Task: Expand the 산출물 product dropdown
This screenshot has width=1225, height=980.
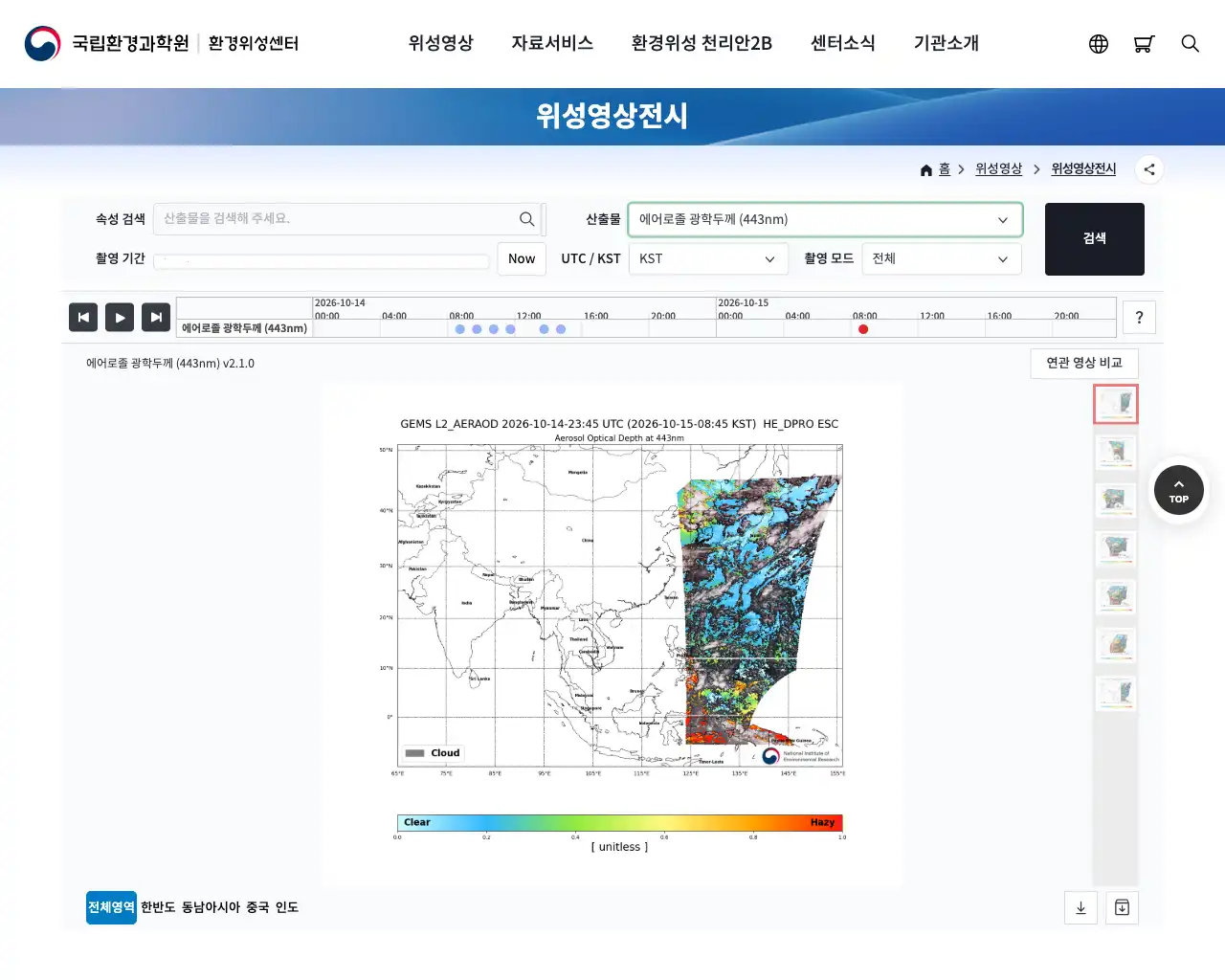Action: pos(825,219)
